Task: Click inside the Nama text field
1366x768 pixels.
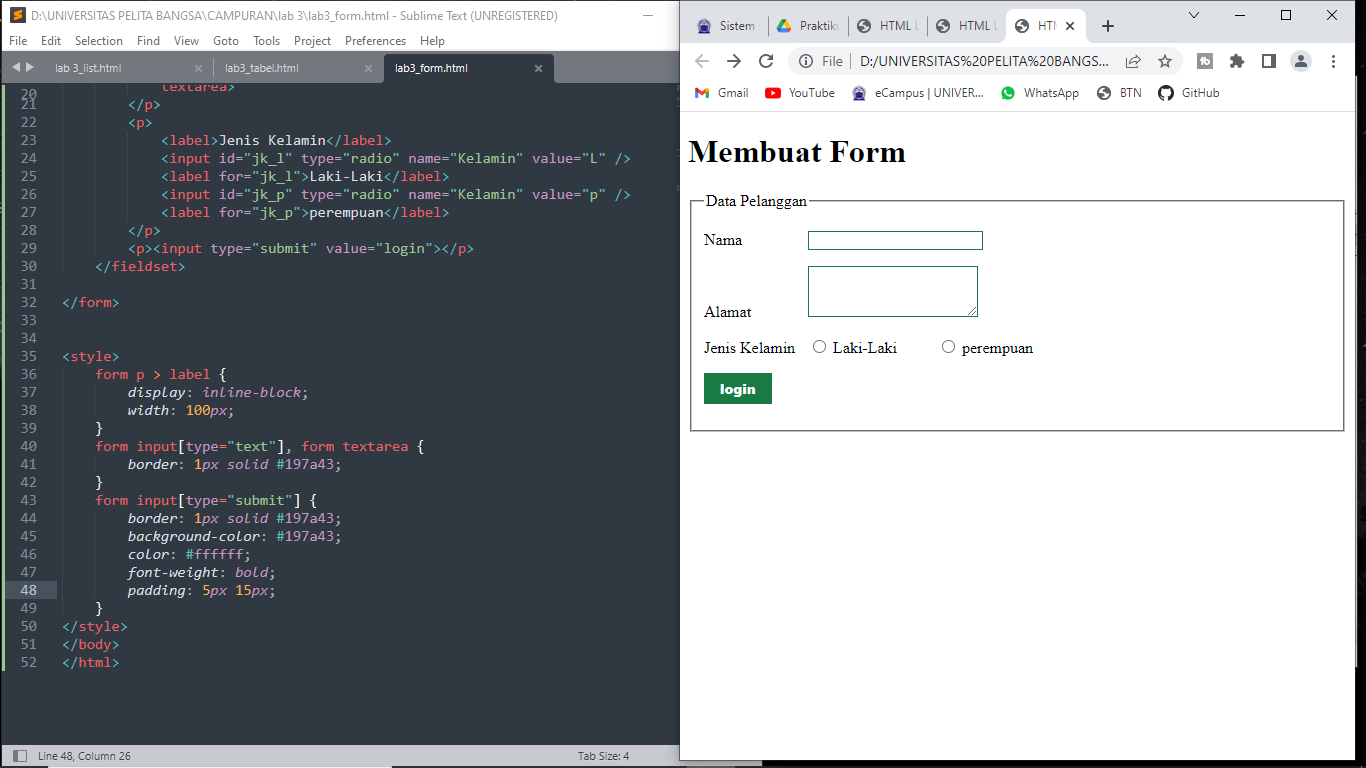Action: pos(894,240)
